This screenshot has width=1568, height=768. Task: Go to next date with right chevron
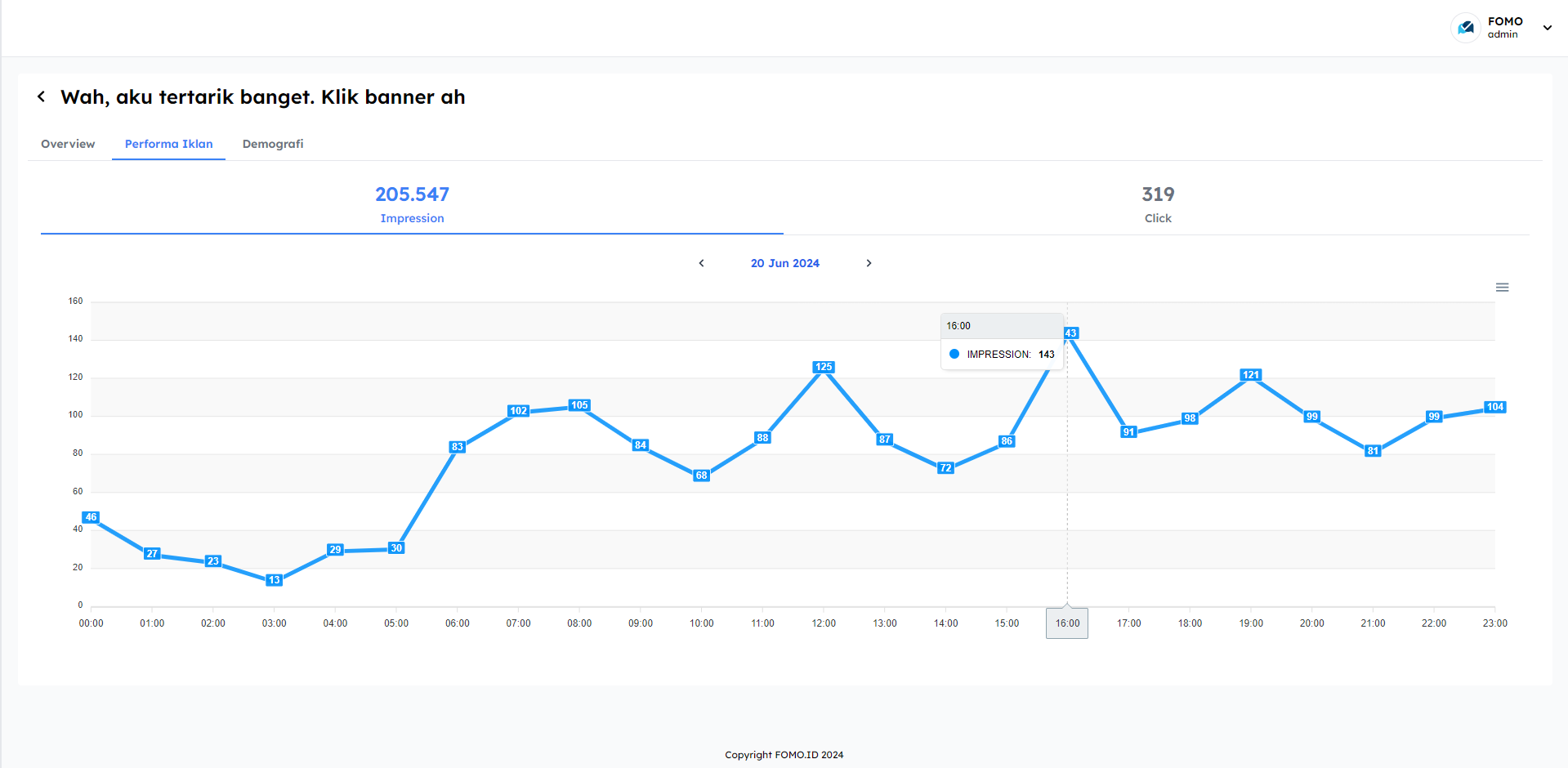point(869,263)
